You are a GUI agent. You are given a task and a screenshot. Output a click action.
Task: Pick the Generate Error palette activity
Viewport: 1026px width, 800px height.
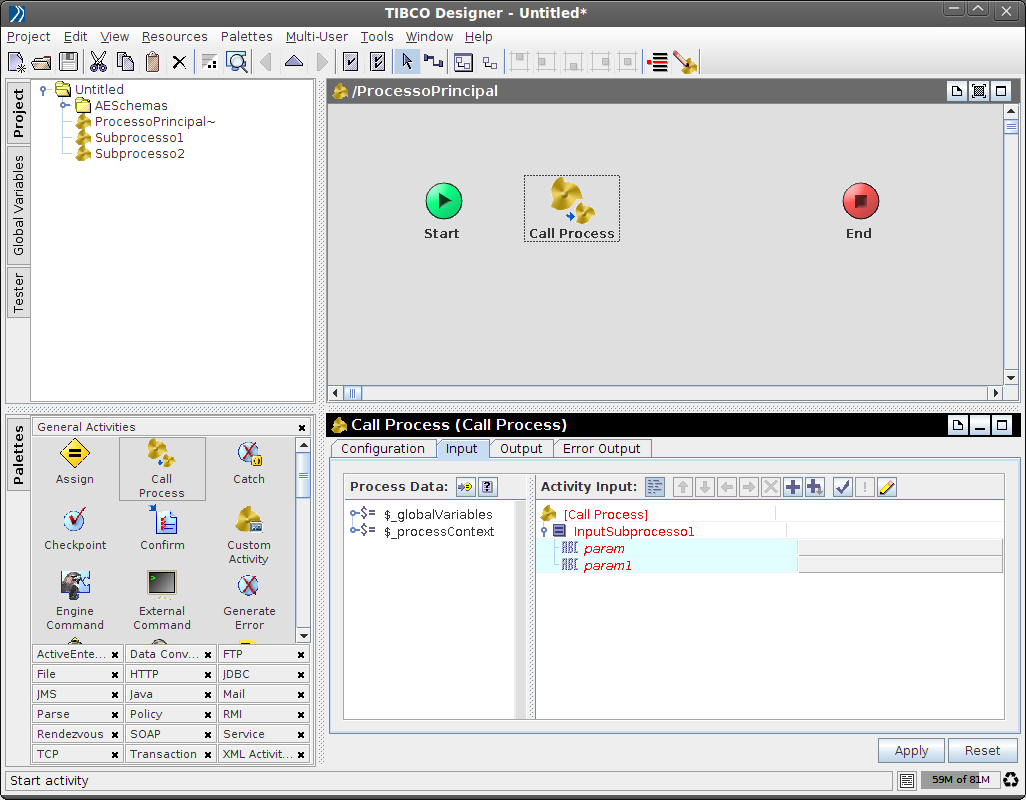click(249, 600)
